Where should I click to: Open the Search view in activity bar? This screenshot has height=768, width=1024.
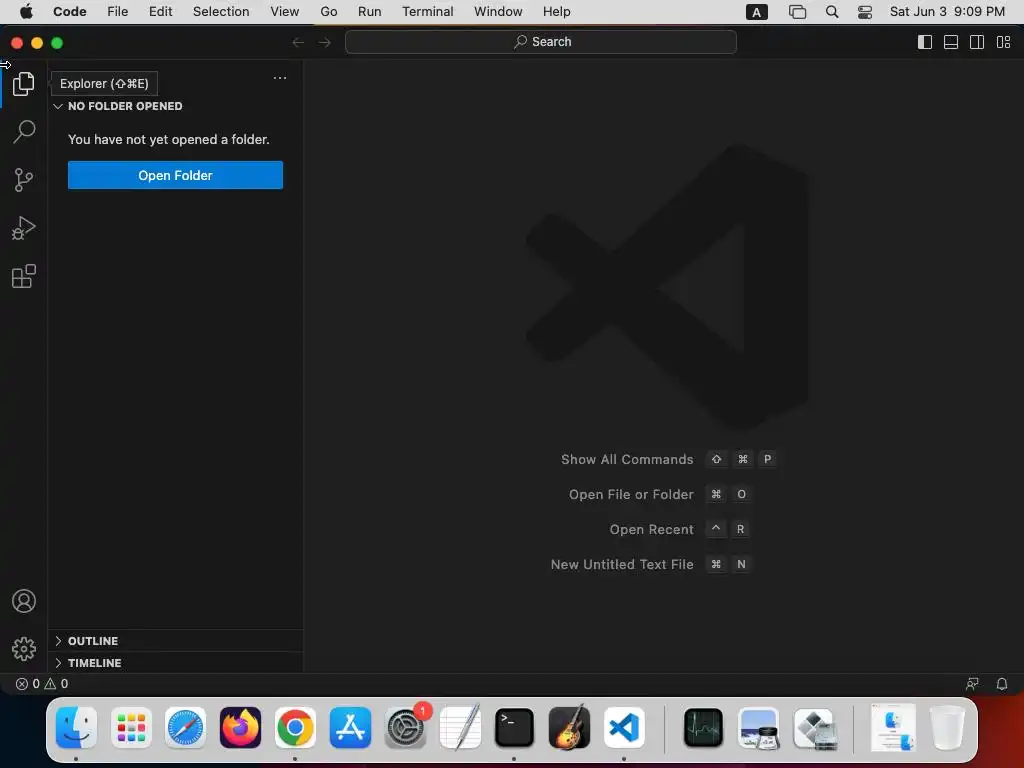coord(24,131)
